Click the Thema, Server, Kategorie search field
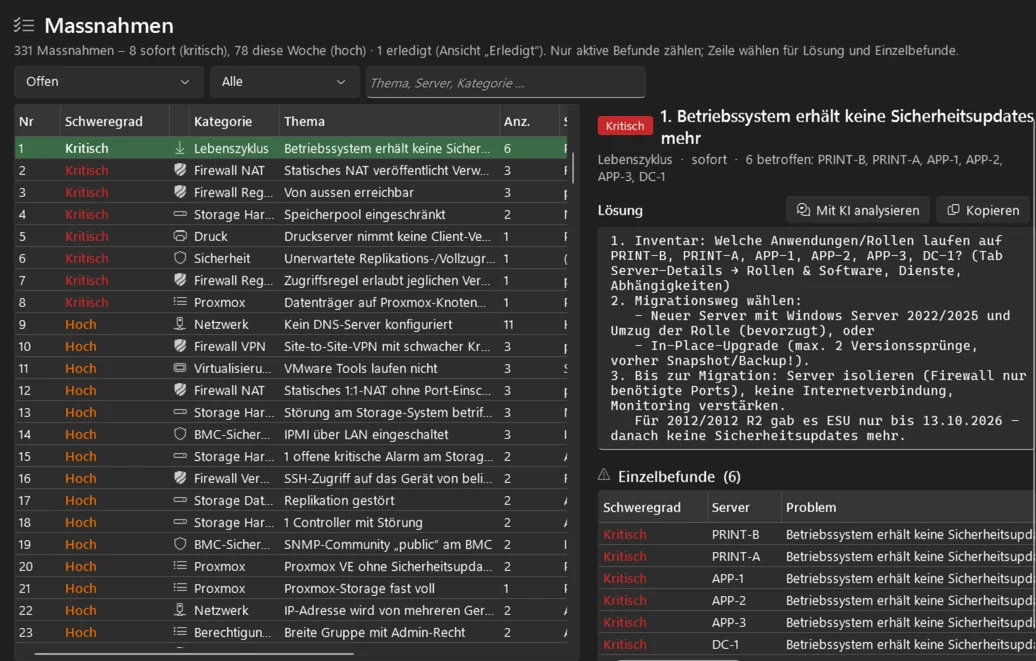This screenshot has width=1036, height=661. (x=506, y=83)
